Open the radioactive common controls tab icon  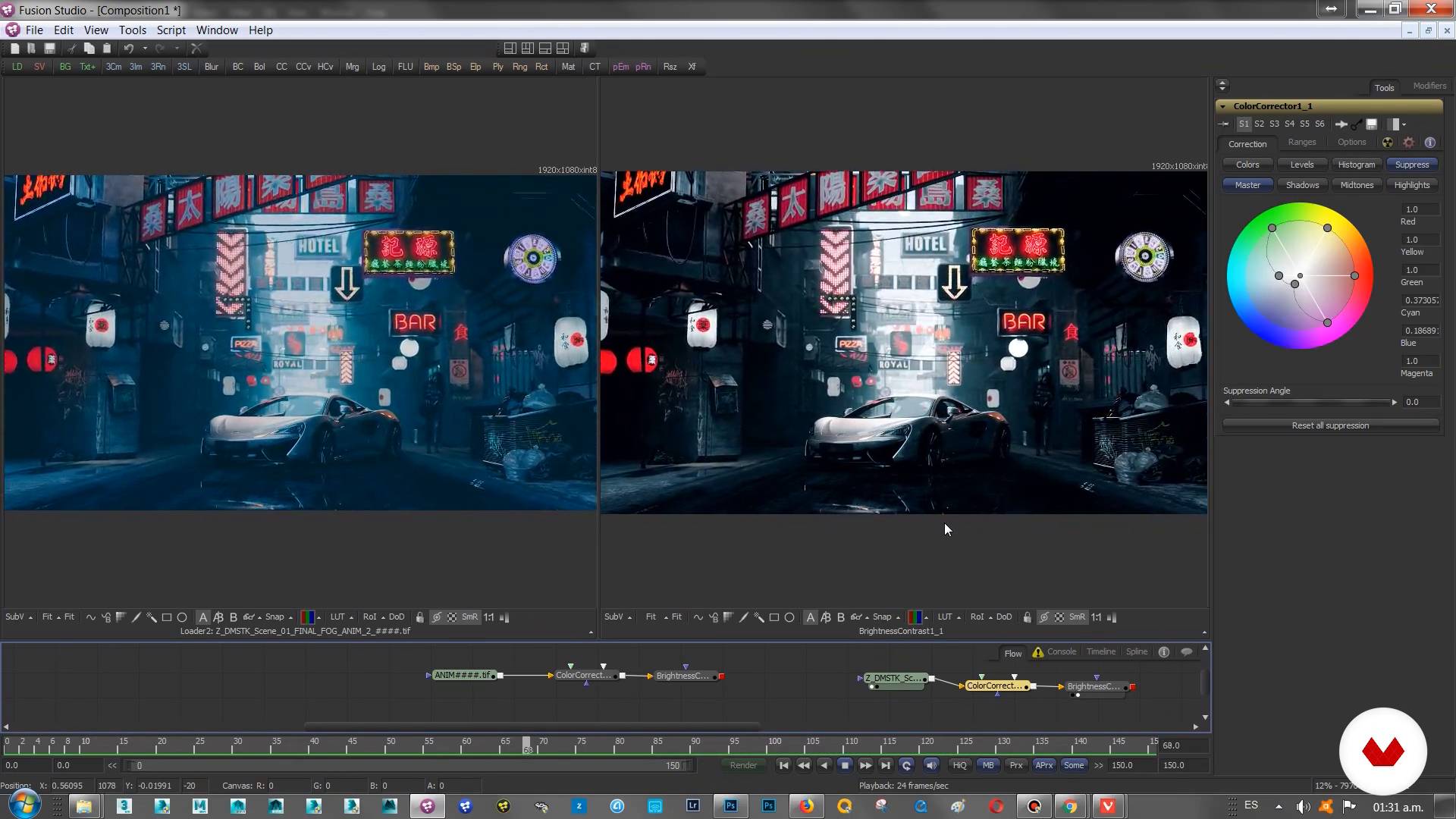coord(1387,143)
